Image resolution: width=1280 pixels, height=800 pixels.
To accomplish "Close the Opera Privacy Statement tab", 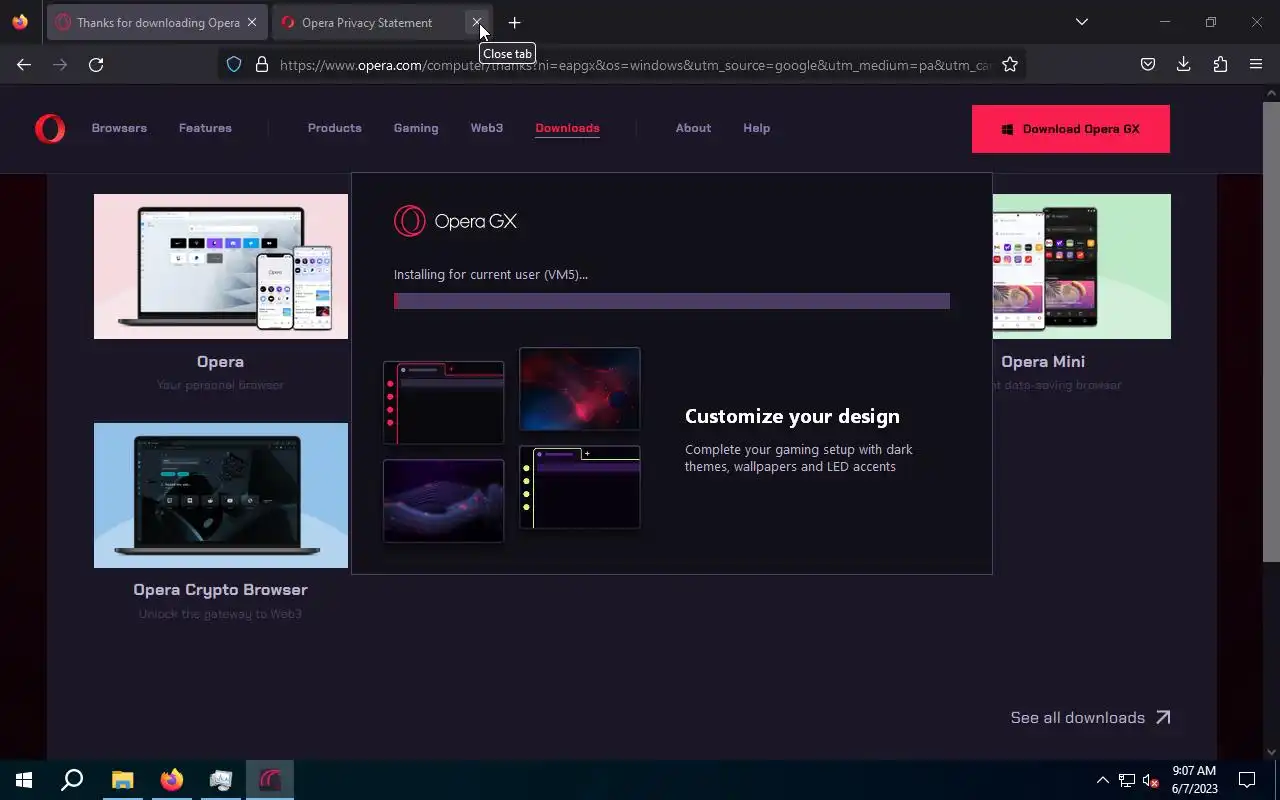I will tap(477, 22).
